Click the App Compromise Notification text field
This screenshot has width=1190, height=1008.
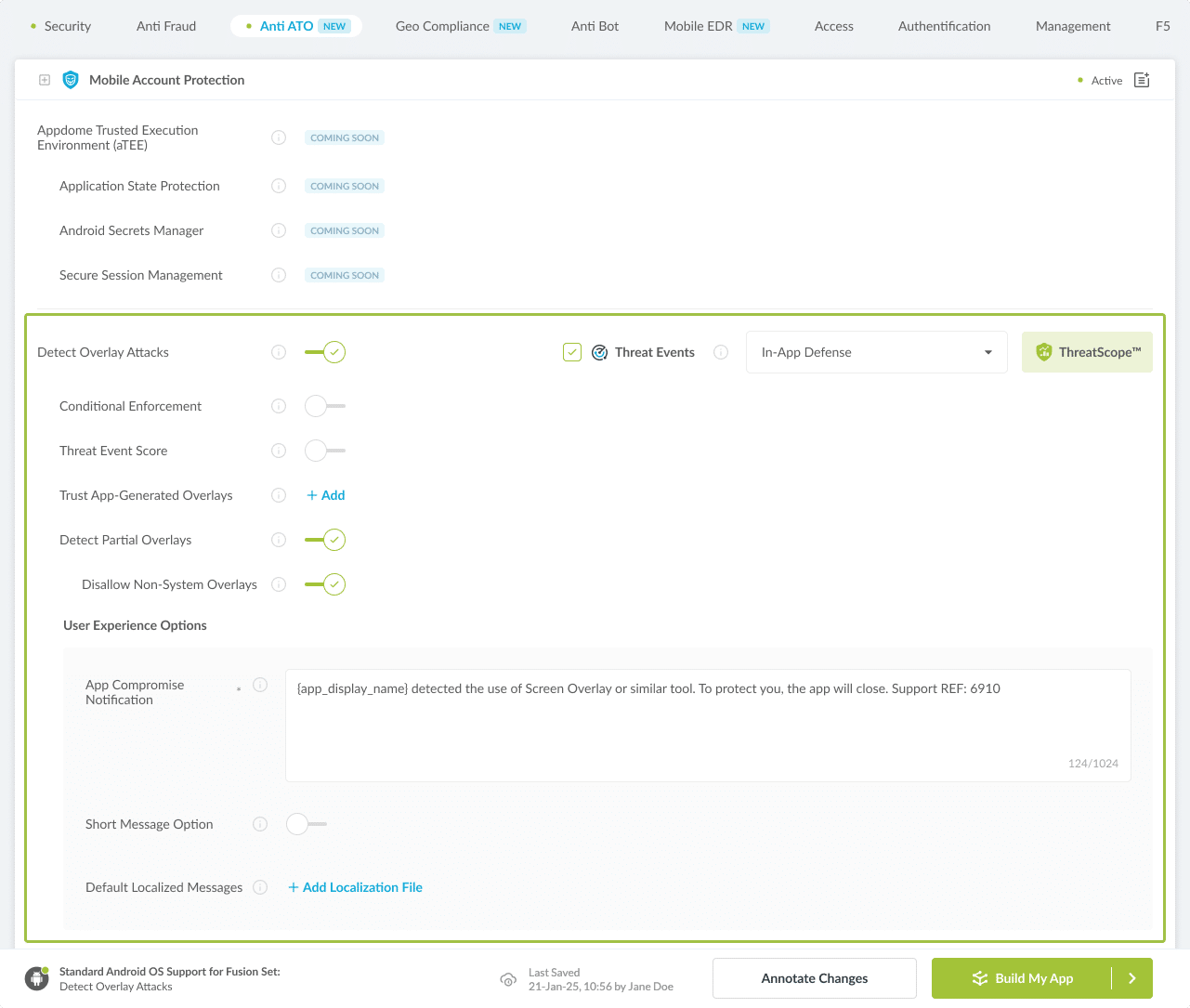[707, 725]
